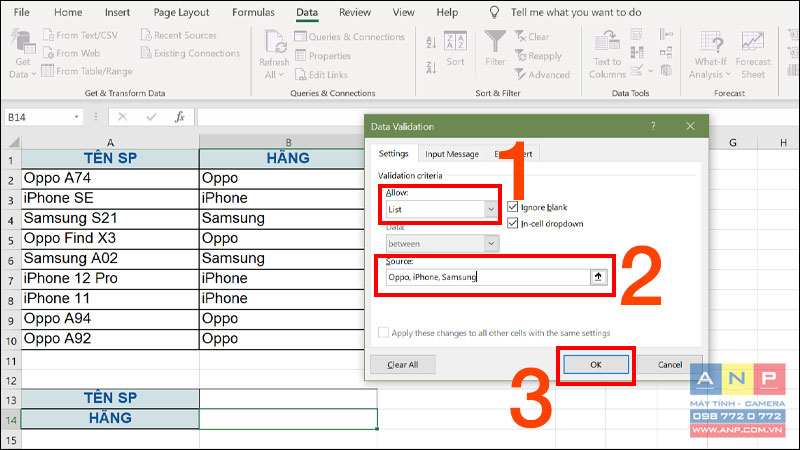Import data From Text/CSV
Viewport: 800px width, 450px height.
pyautogui.click(x=81, y=35)
